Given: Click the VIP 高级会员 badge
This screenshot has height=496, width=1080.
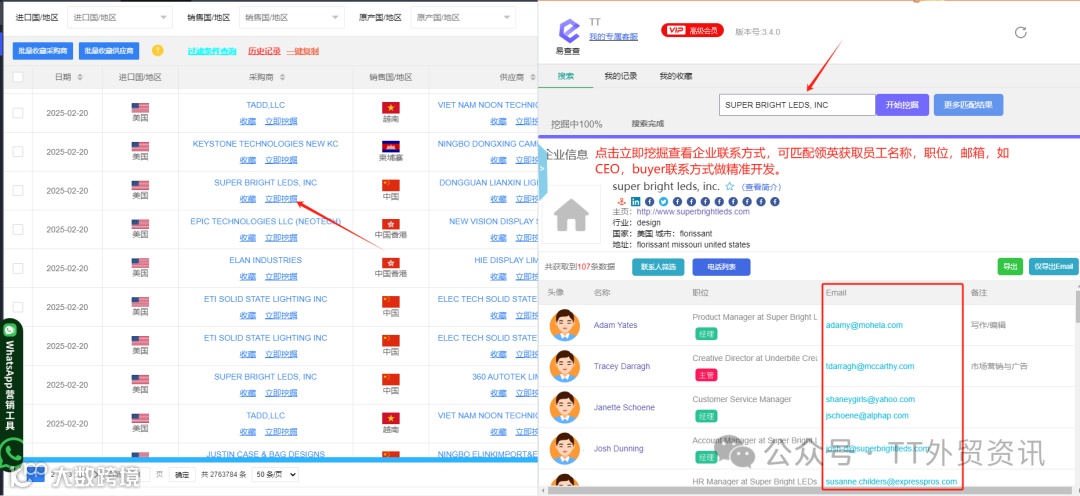Looking at the screenshot, I should [x=692, y=30].
